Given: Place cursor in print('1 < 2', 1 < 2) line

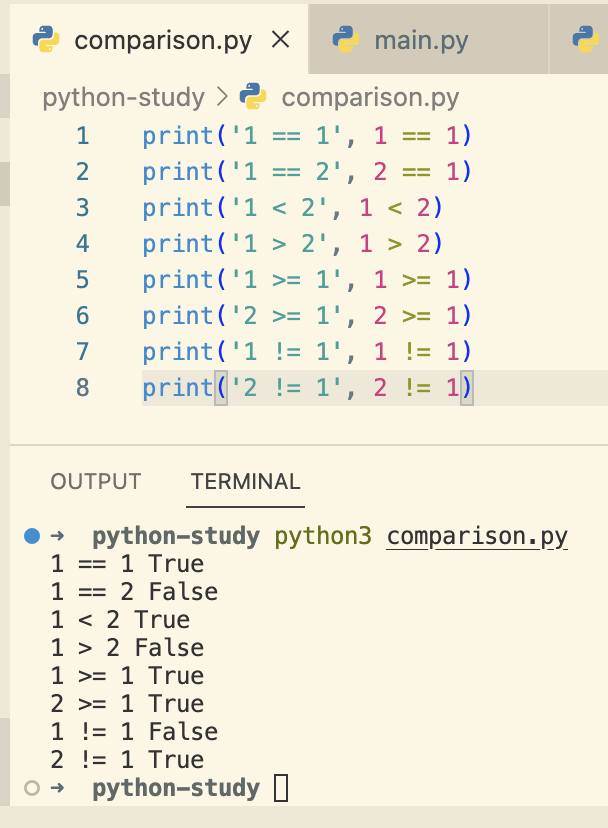Looking at the screenshot, I should (x=292, y=208).
